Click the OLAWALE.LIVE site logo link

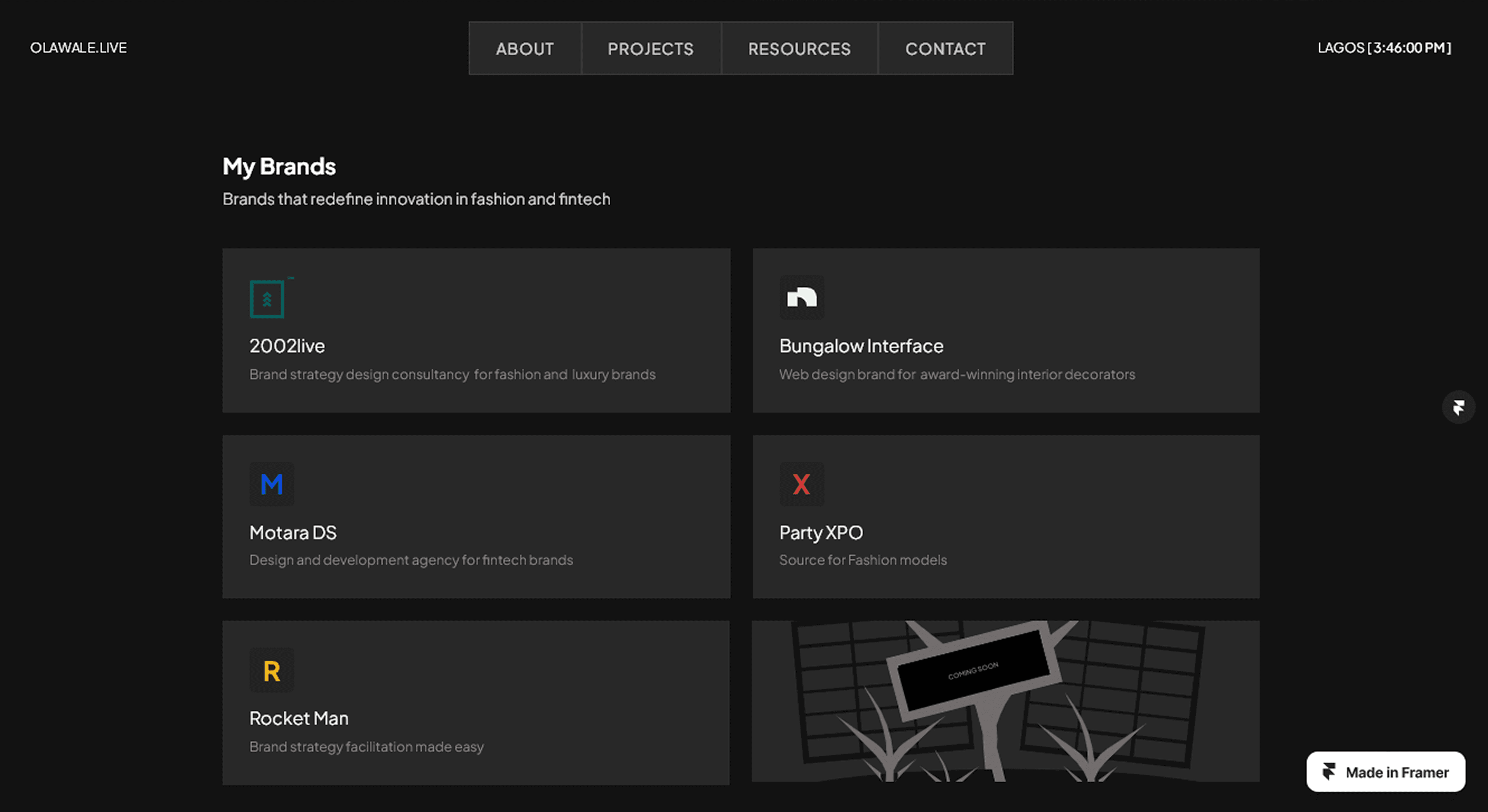(79, 48)
